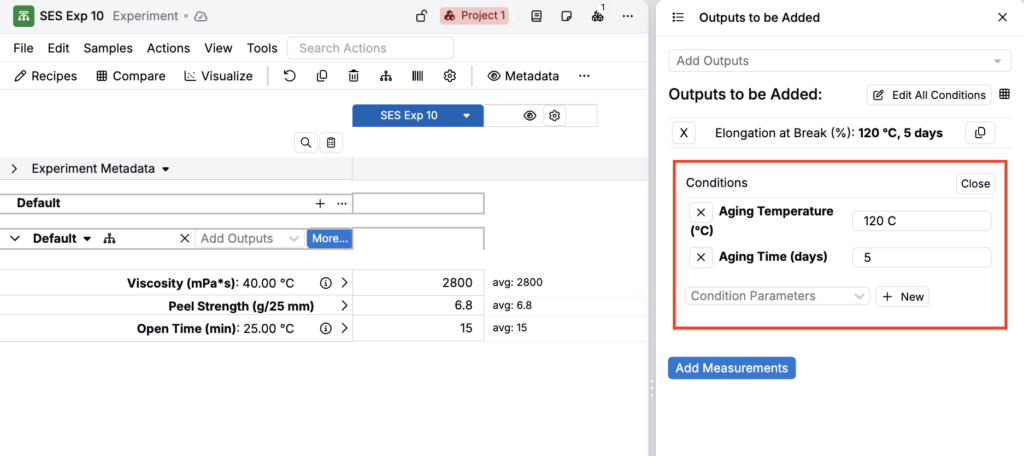The image size is (1024, 456).
Task: Click the undo arrow icon
Action: (x=289, y=76)
